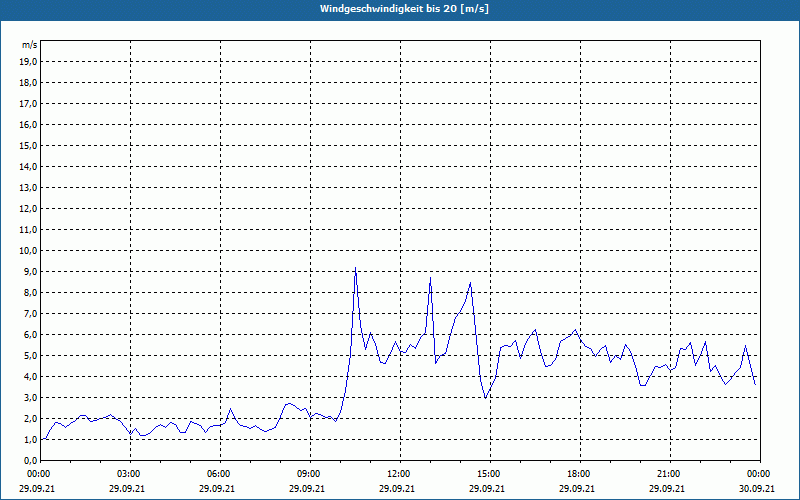Screen dimensions: 800x500
Task: Pick the '2,0' y-axis label
Action: pos(31,418)
